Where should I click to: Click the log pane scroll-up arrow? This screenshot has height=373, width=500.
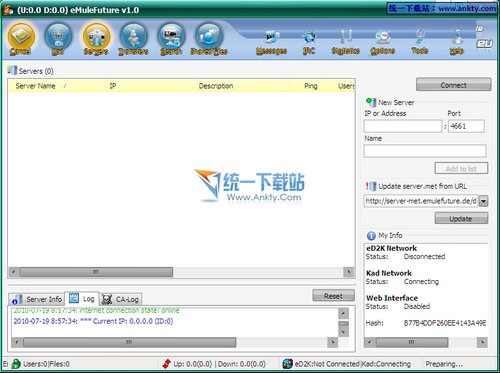pyautogui.click(x=343, y=313)
